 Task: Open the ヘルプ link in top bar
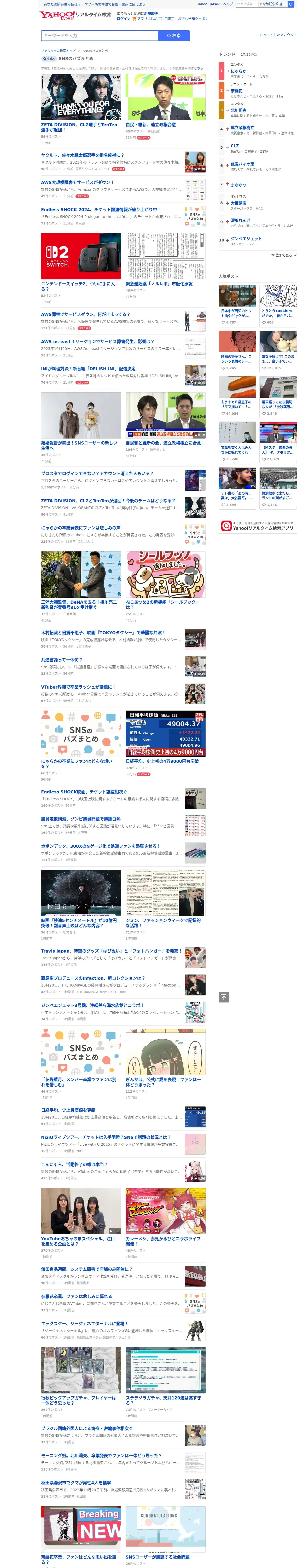[x=228, y=4]
